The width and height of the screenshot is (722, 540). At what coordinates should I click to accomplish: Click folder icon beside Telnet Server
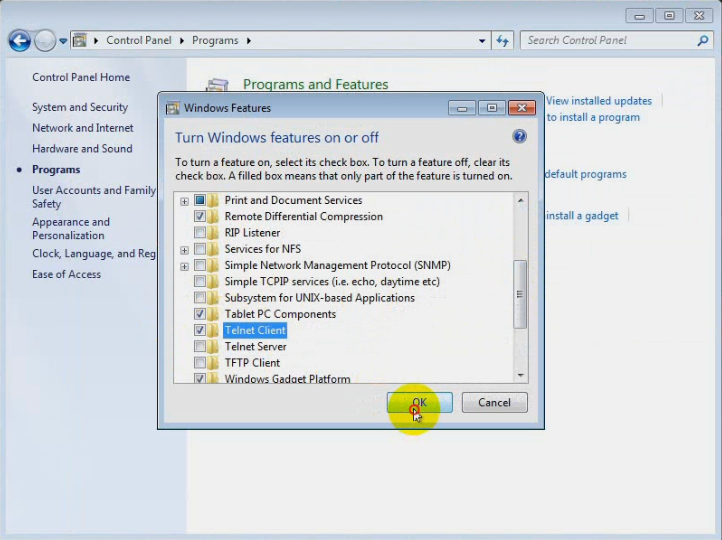(213, 346)
